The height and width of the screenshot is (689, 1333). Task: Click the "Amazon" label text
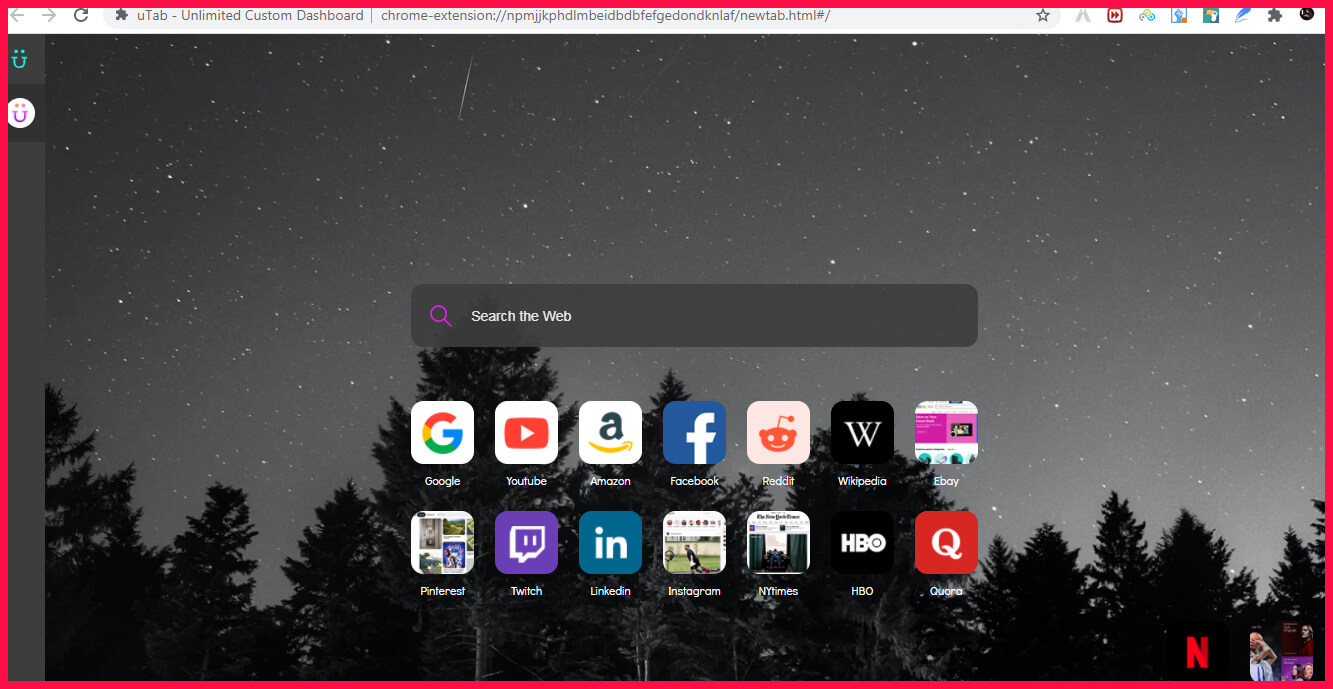point(610,481)
